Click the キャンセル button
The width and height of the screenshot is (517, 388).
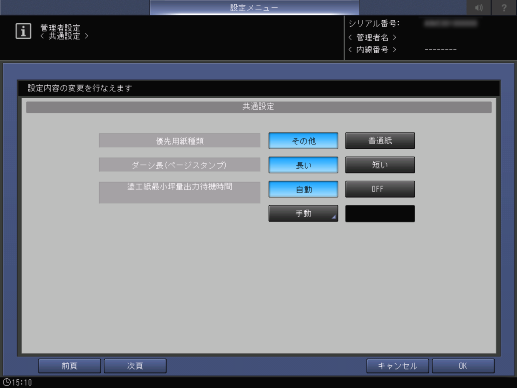coord(397,366)
